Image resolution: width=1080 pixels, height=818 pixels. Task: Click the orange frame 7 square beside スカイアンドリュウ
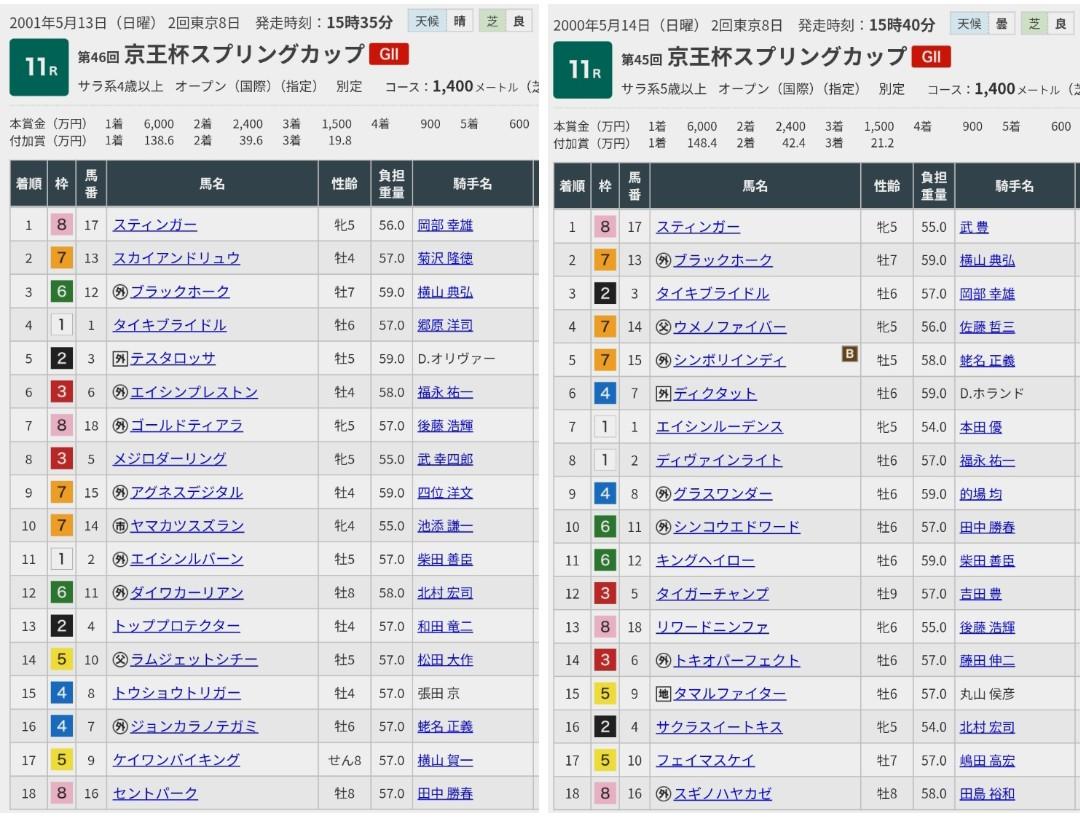tap(62, 258)
